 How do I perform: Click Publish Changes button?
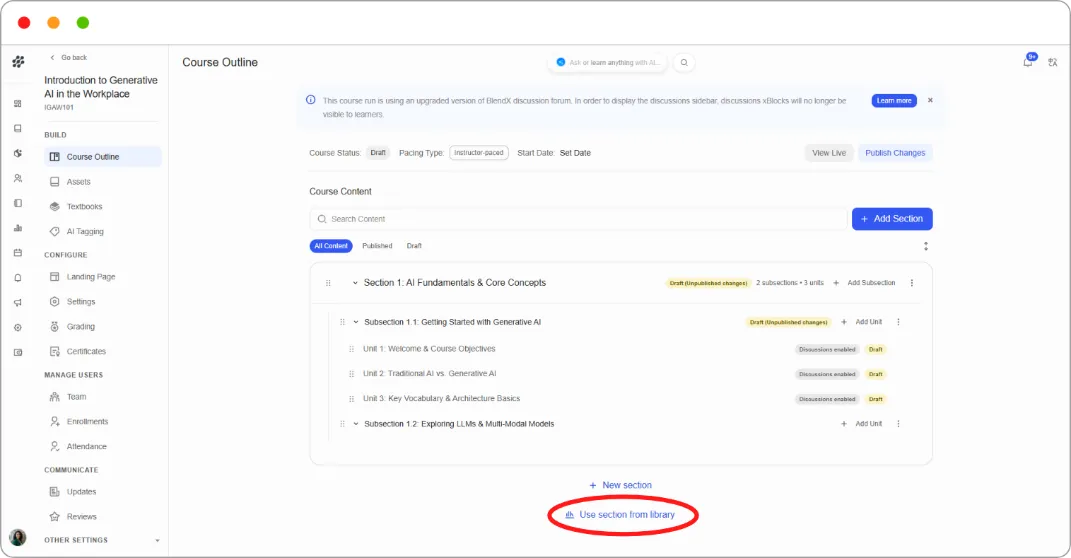pyautogui.click(x=895, y=153)
